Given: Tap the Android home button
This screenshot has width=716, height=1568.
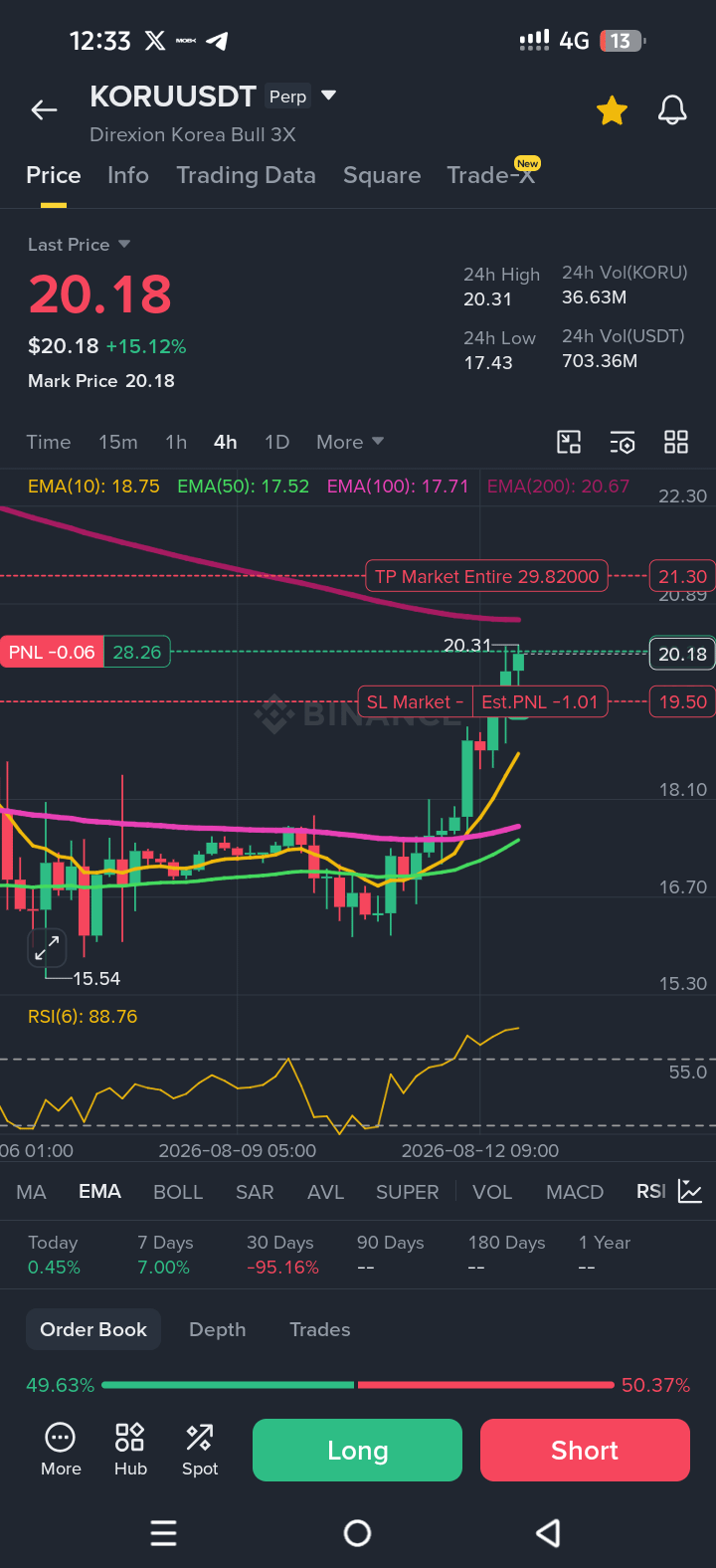Looking at the screenshot, I should [358, 1533].
